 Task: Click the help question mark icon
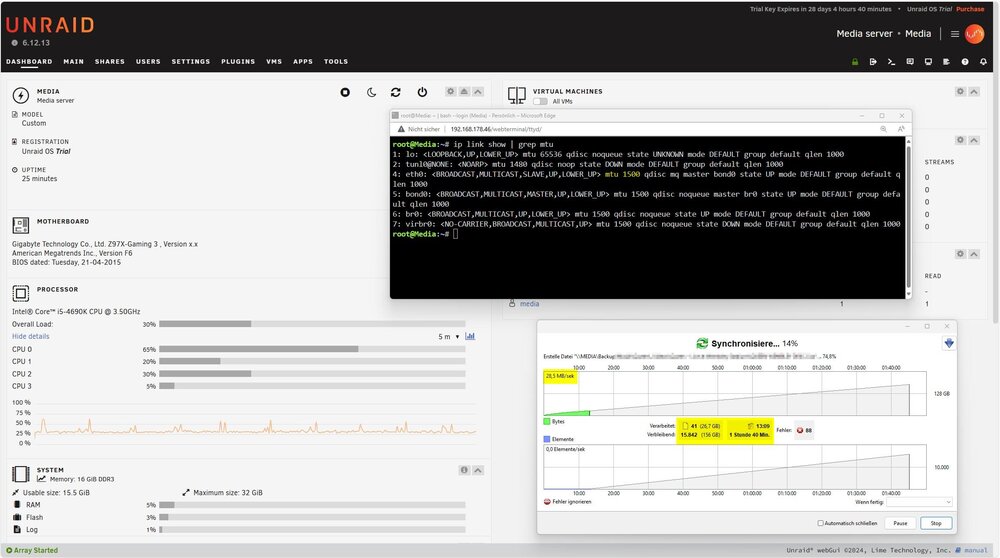[x=965, y=62]
